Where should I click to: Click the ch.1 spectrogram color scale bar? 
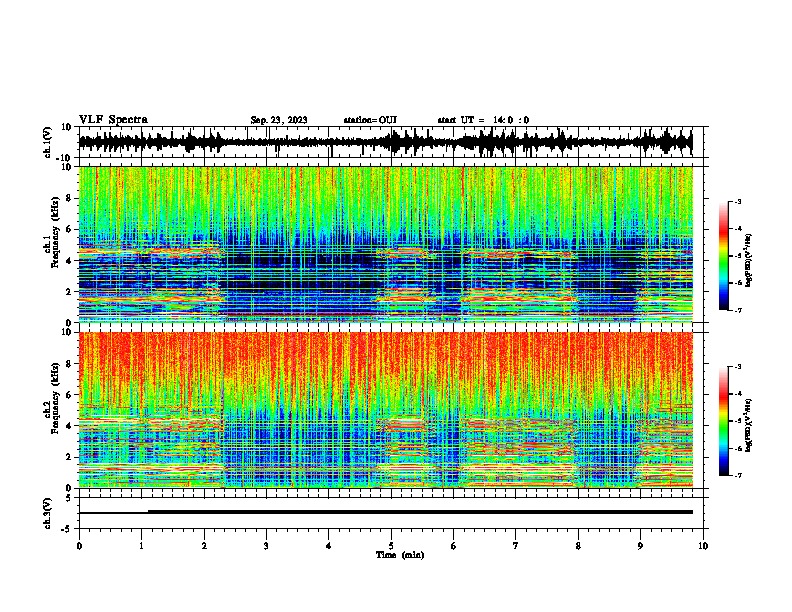tap(724, 256)
